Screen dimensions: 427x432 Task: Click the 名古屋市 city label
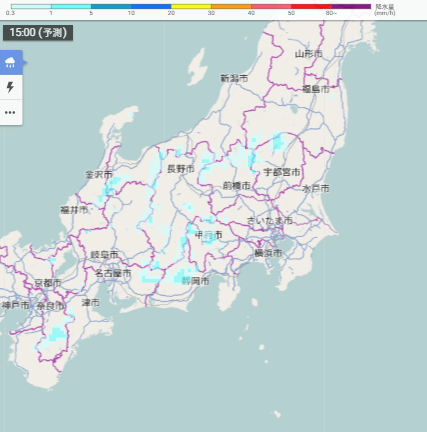point(113,273)
